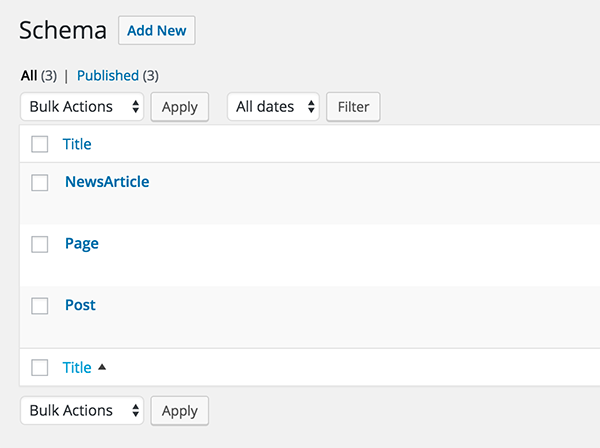Open the Post schema entry
The width and height of the screenshot is (600, 448).
[80, 305]
